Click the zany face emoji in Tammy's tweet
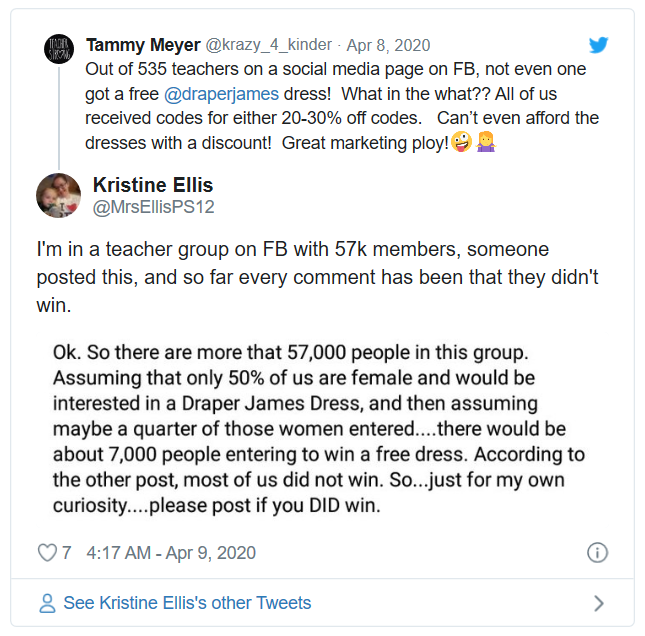 click(461, 143)
